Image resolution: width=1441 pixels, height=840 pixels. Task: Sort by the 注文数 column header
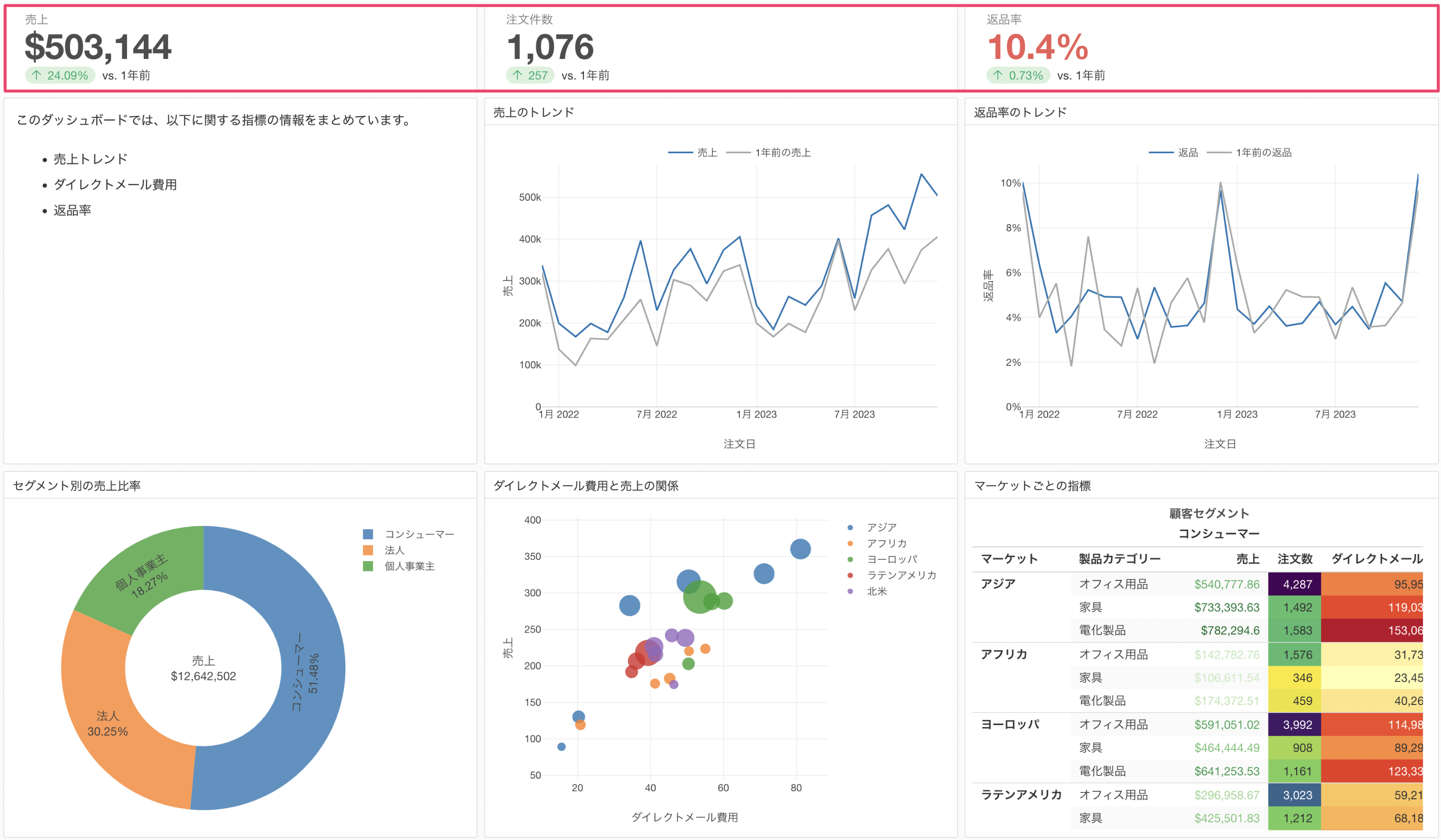(1294, 559)
